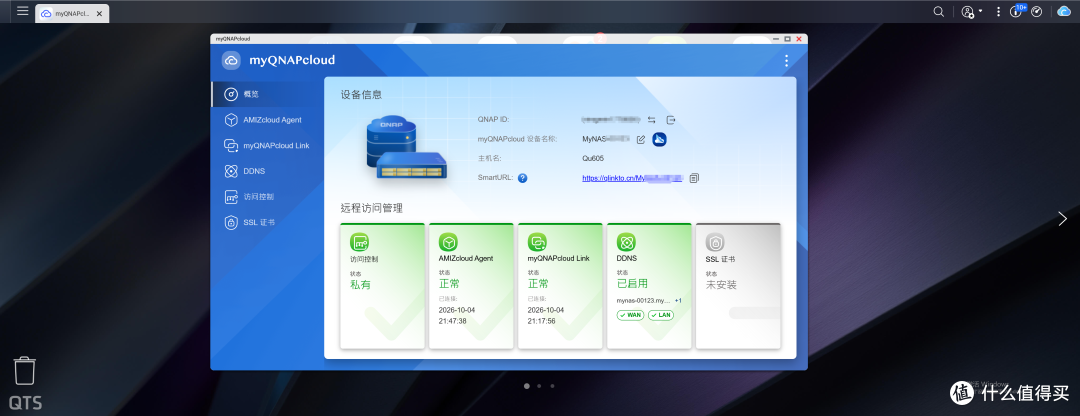1080x416 pixels.
Task: Open SSL 证书 in the sidebar
Action: point(267,222)
